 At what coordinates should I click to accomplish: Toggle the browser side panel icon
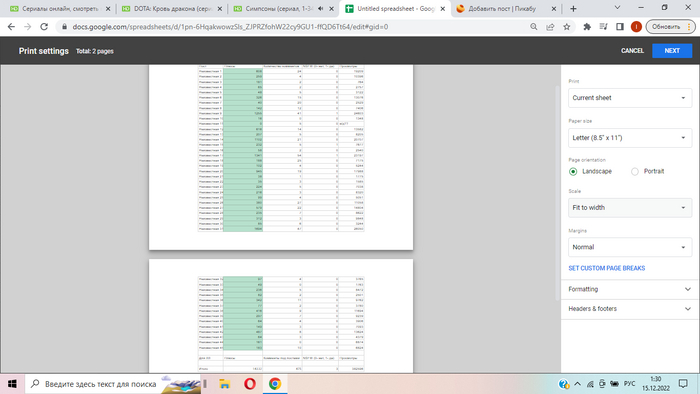(620, 27)
